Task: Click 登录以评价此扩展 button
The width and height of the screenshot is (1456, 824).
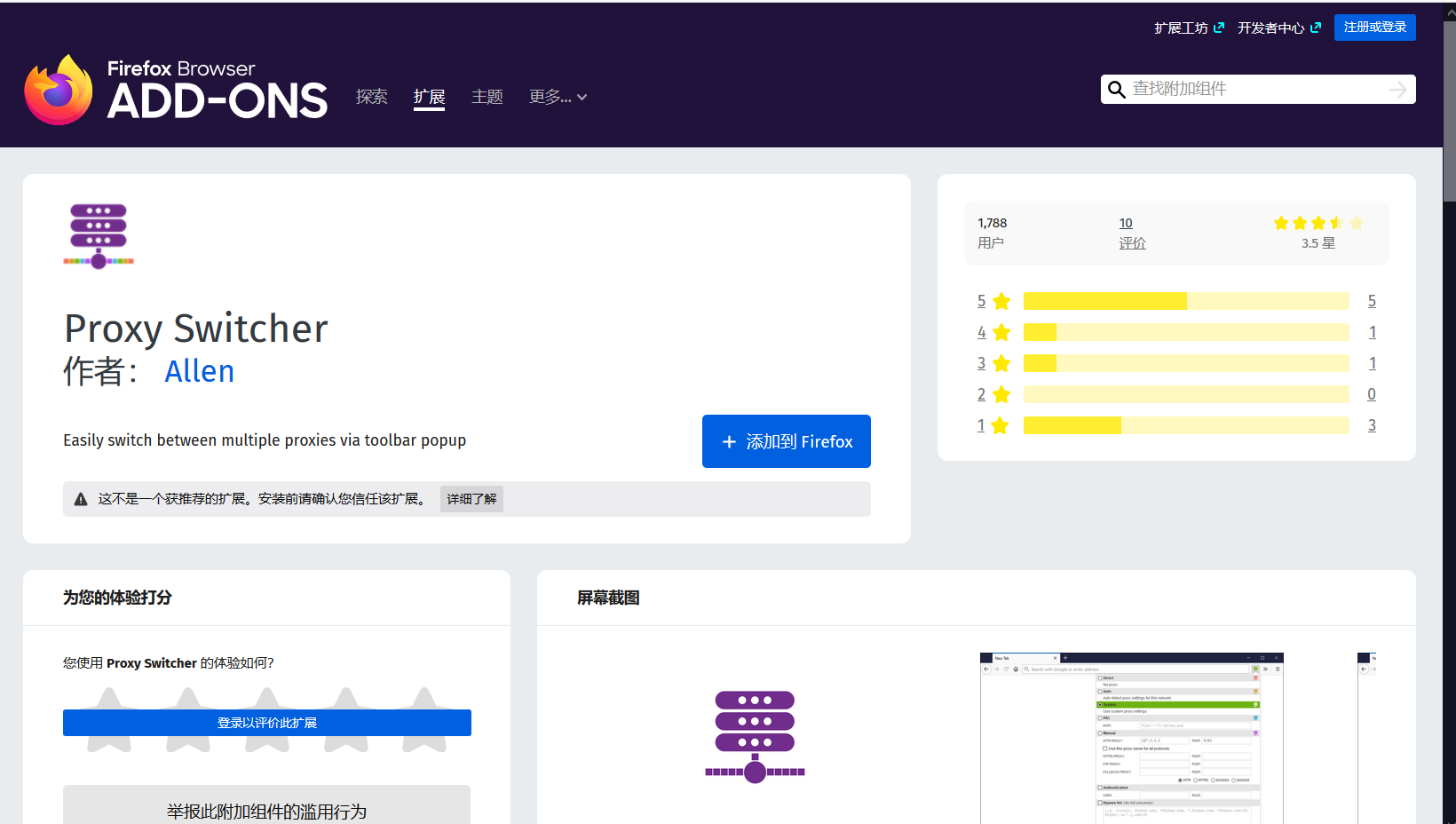Action: pos(267,723)
